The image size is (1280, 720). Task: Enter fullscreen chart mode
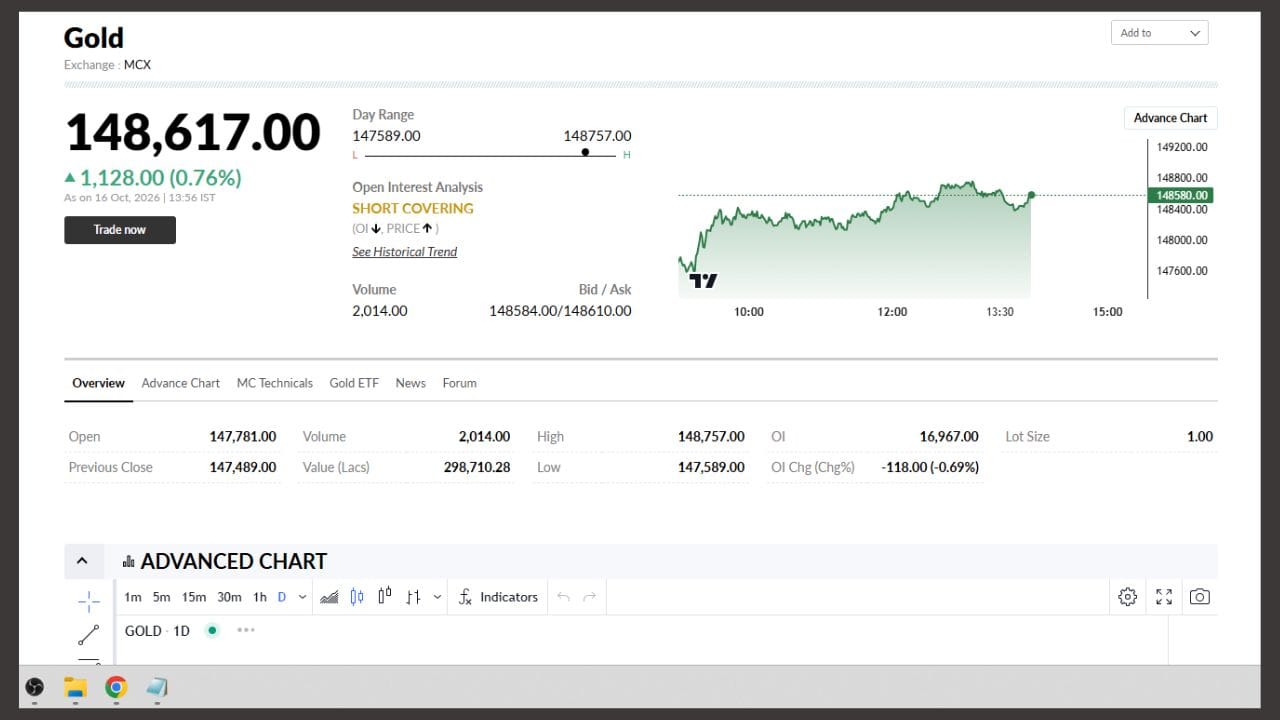[x=1164, y=597]
